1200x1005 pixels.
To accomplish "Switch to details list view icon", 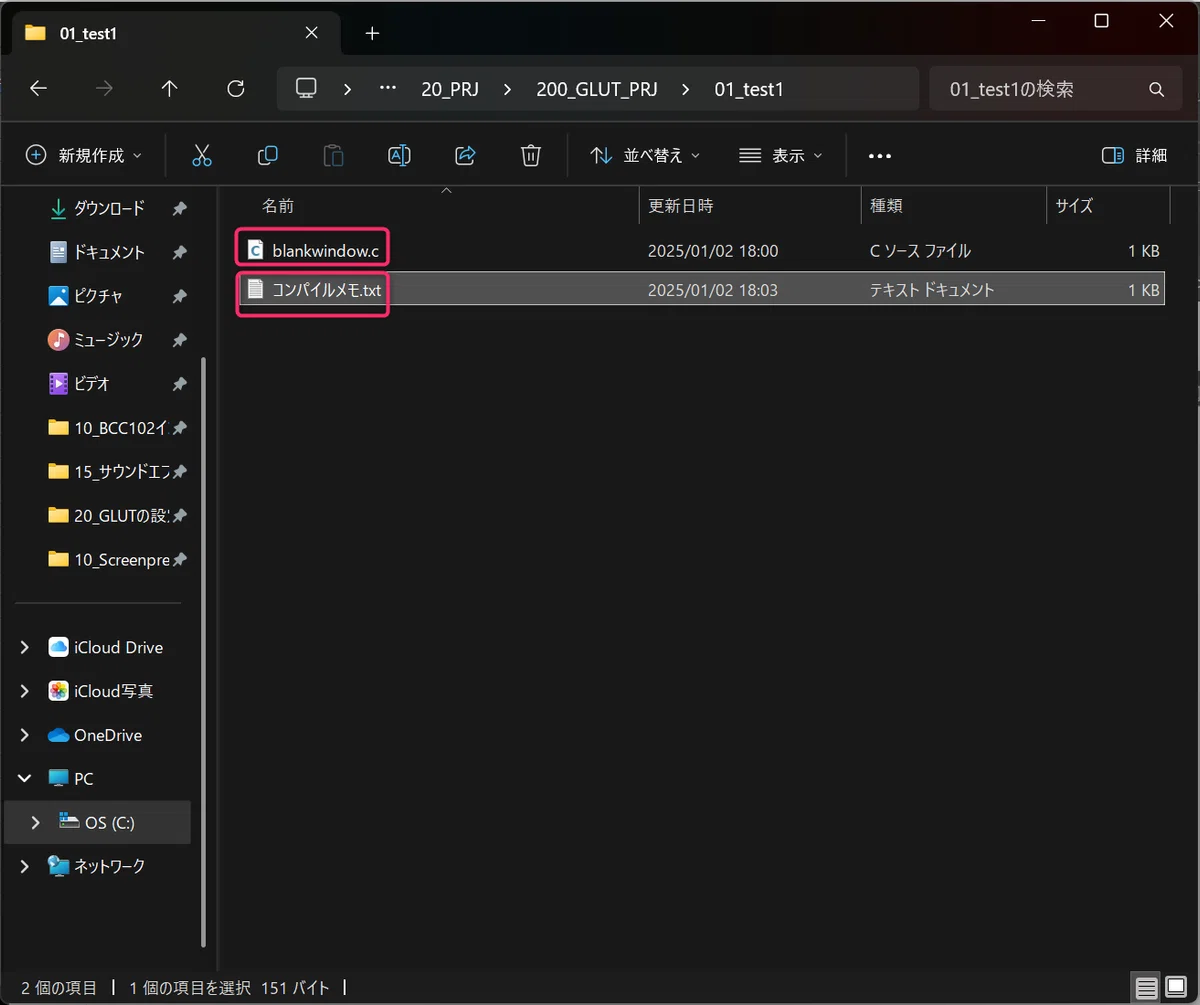I will pos(1146,987).
